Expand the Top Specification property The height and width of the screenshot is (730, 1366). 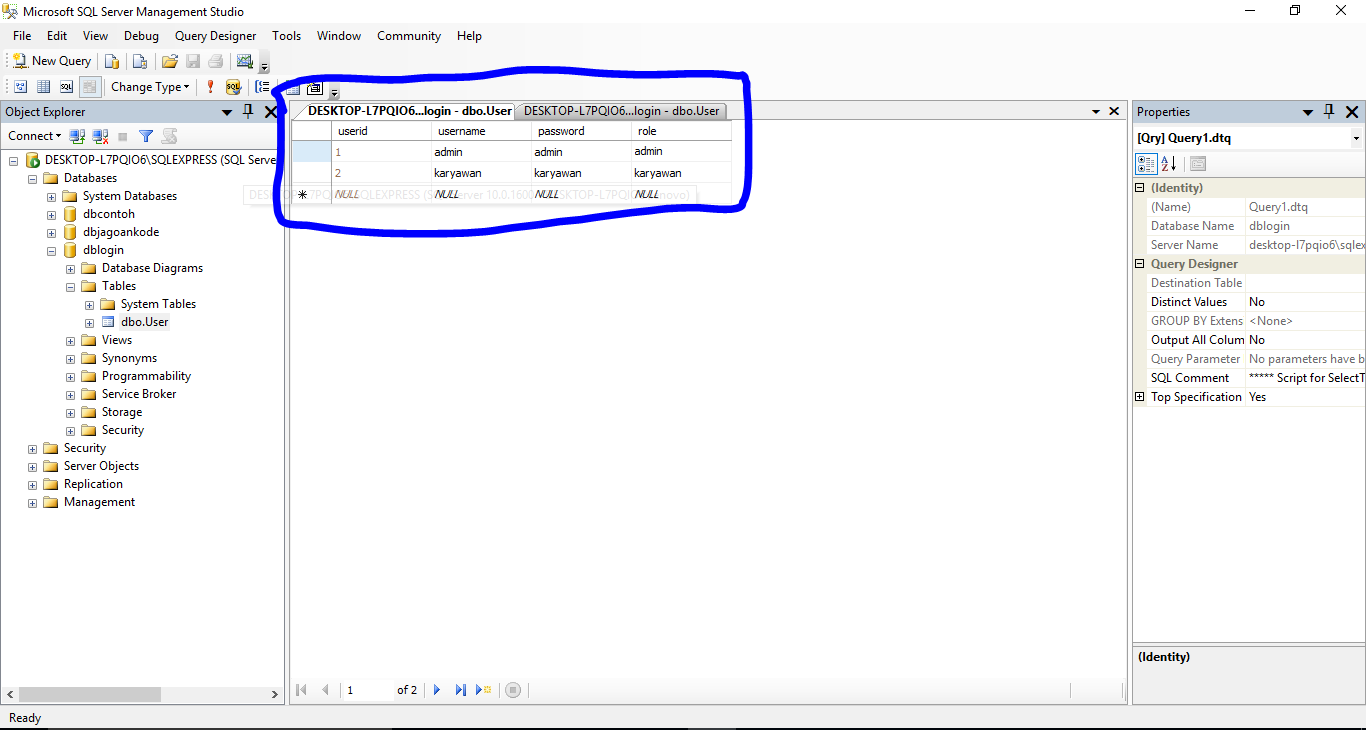point(1140,397)
